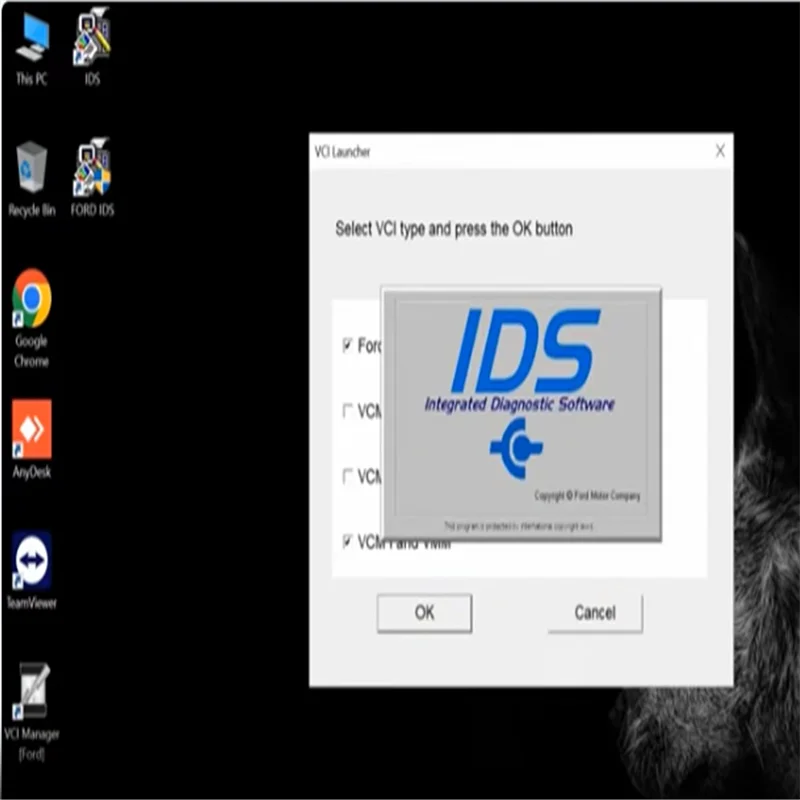
Task: Click the VCI Launcher title bar
Action: pyautogui.click(x=450, y=152)
